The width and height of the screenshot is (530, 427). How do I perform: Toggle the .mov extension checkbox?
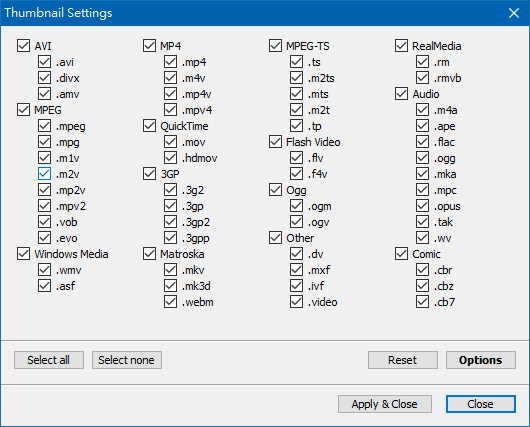pos(170,142)
